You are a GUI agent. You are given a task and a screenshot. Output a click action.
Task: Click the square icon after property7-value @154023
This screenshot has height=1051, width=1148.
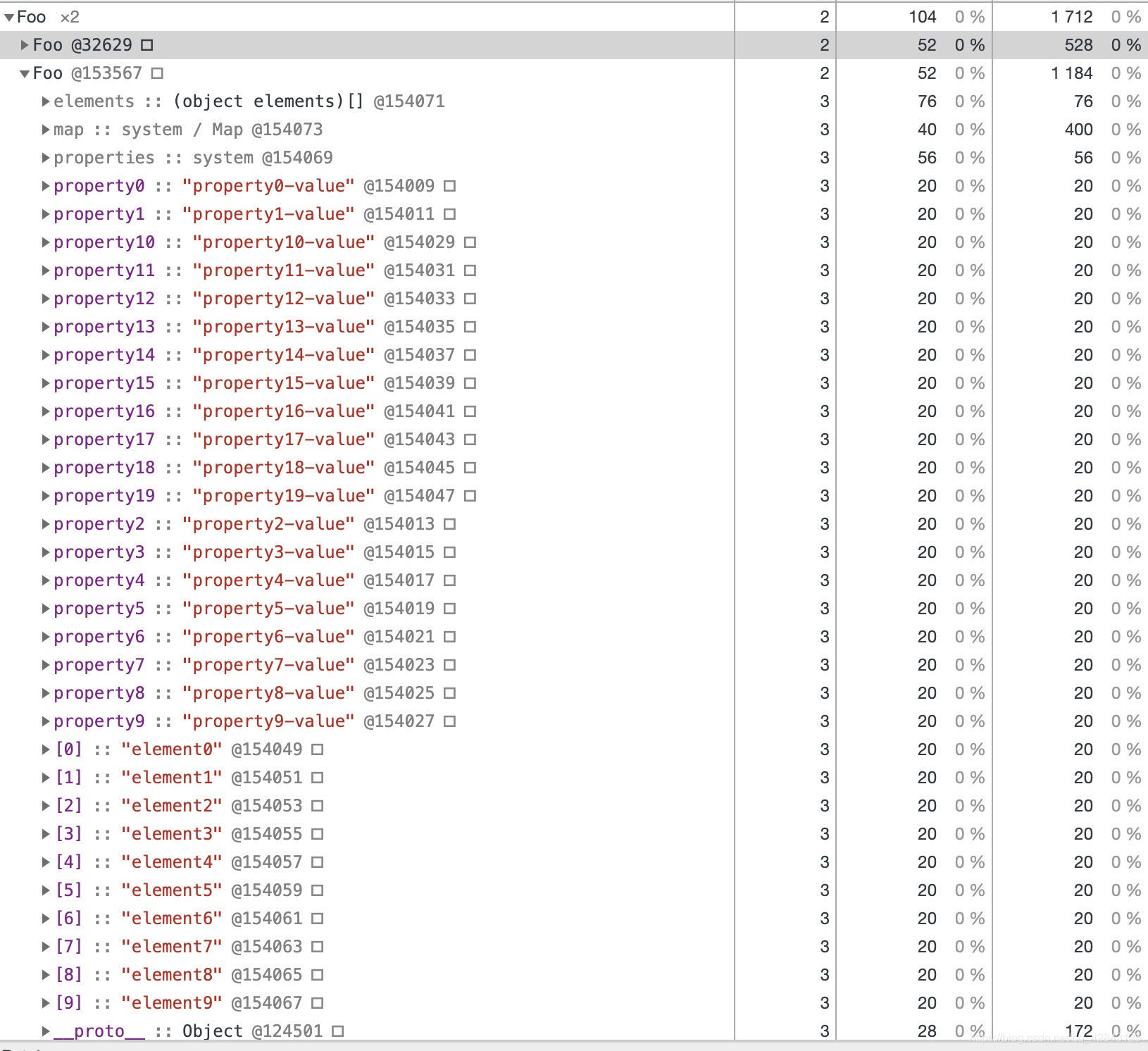tap(450, 665)
